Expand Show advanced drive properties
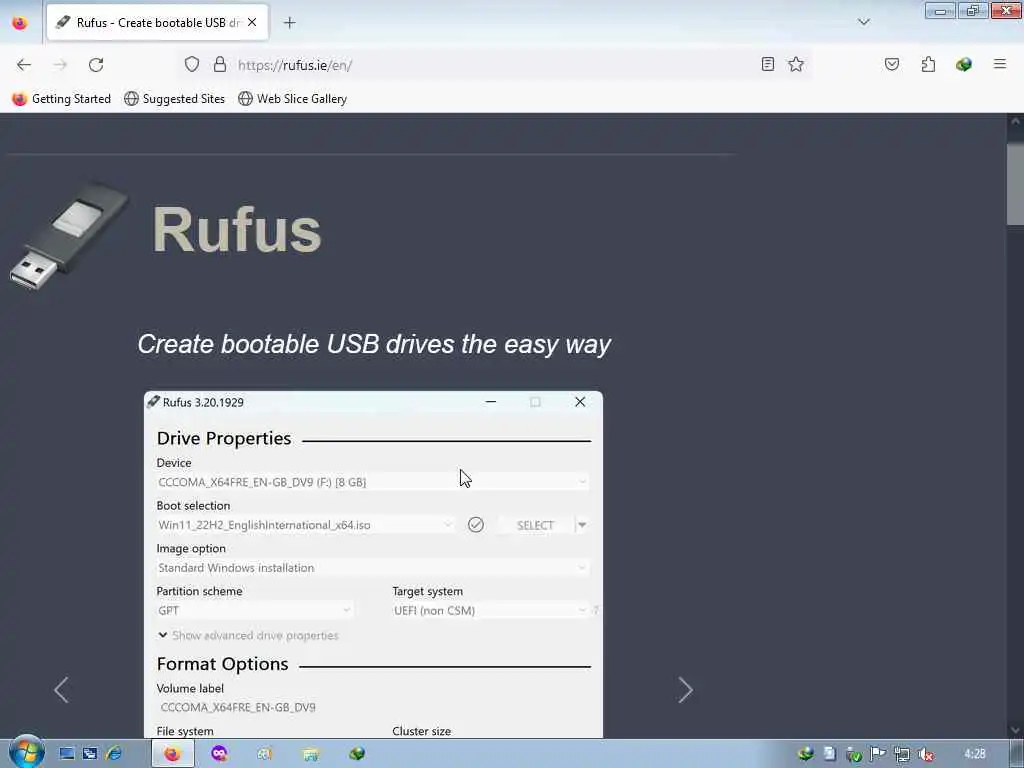Viewport: 1024px width, 768px height. pyautogui.click(x=248, y=635)
